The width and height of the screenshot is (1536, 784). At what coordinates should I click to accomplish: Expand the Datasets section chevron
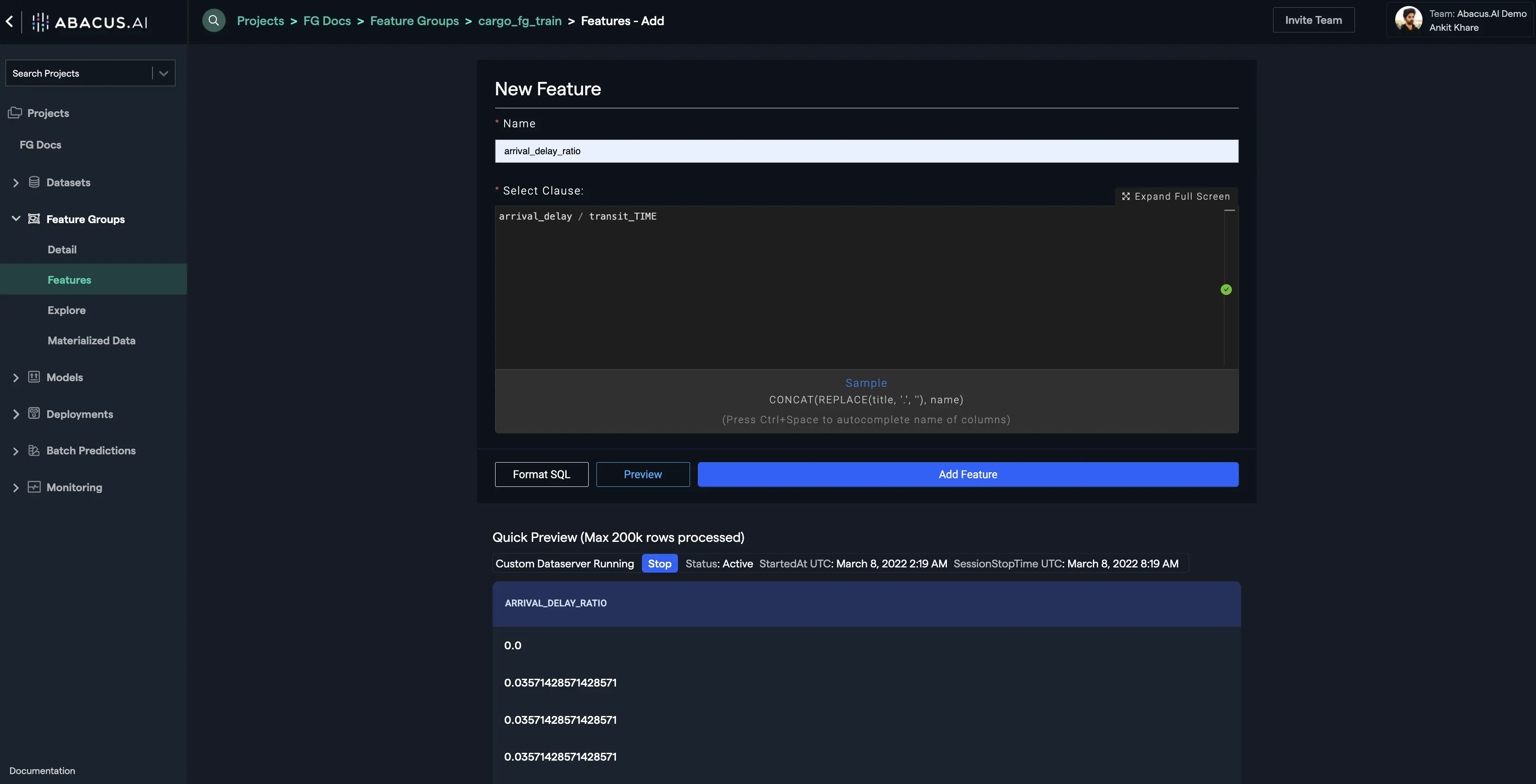[16, 183]
